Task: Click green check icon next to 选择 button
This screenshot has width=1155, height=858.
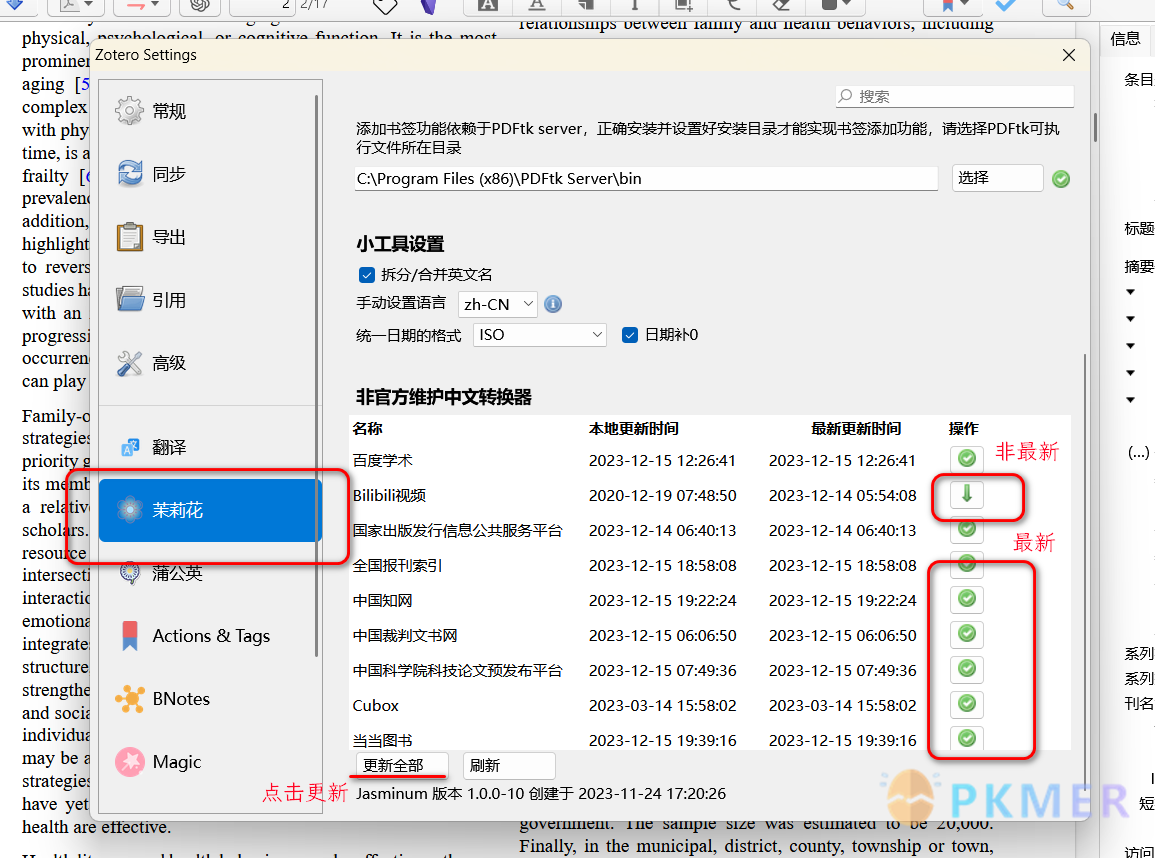Action: coord(1061,179)
